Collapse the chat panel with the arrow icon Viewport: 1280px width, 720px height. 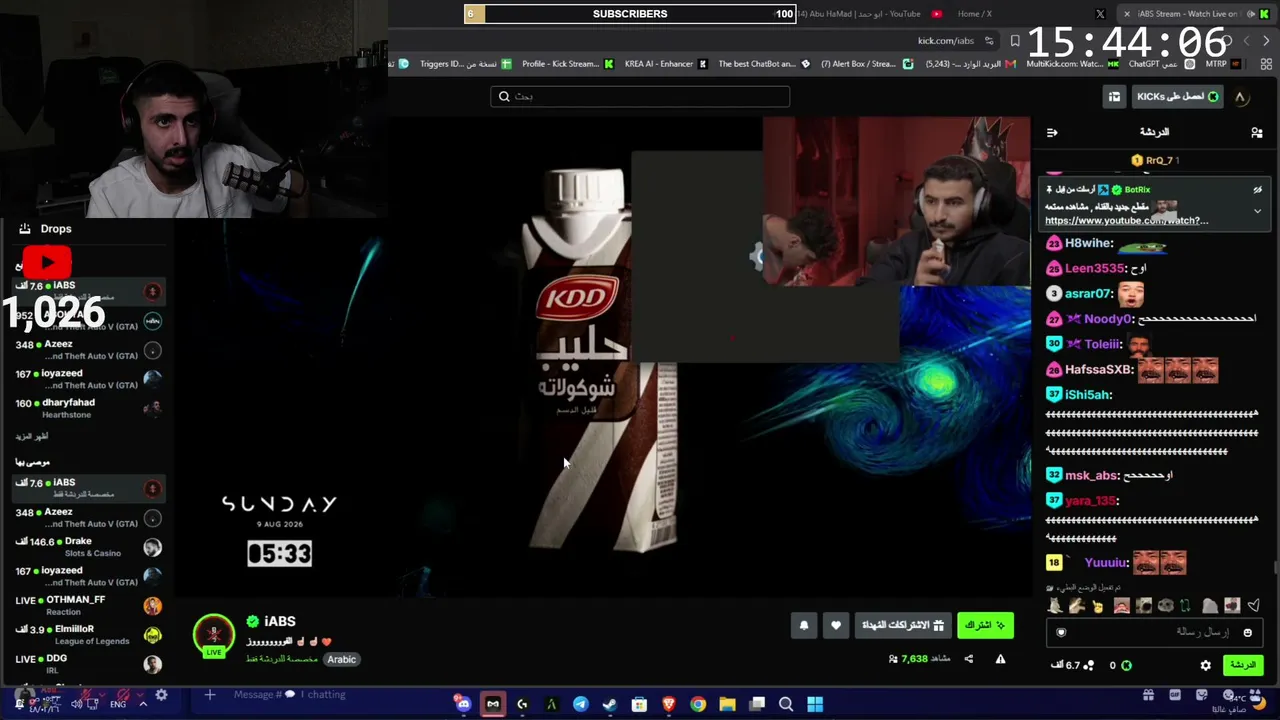(1052, 132)
